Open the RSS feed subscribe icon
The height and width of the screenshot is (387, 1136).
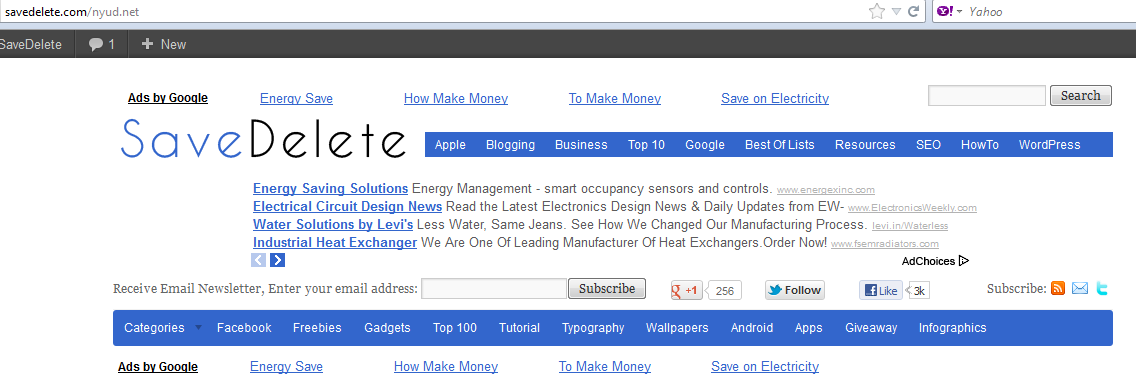[1058, 288]
